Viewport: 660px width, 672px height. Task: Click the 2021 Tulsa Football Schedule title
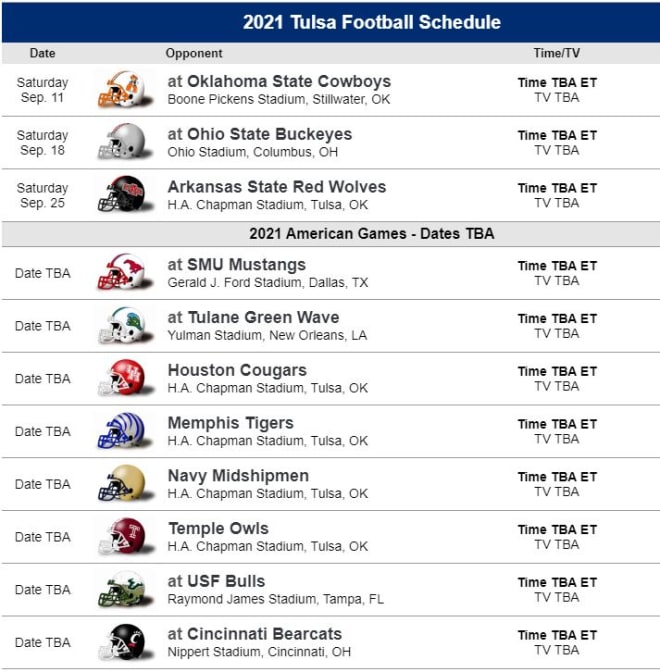pyautogui.click(x=372, y=22)
